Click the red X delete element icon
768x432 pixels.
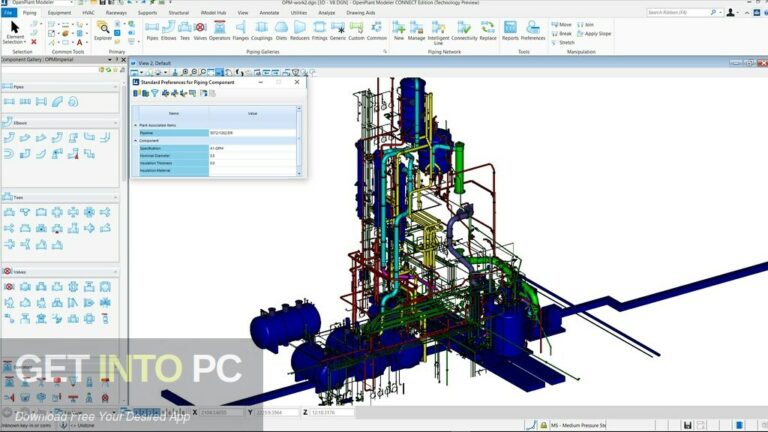pos(34,42)
